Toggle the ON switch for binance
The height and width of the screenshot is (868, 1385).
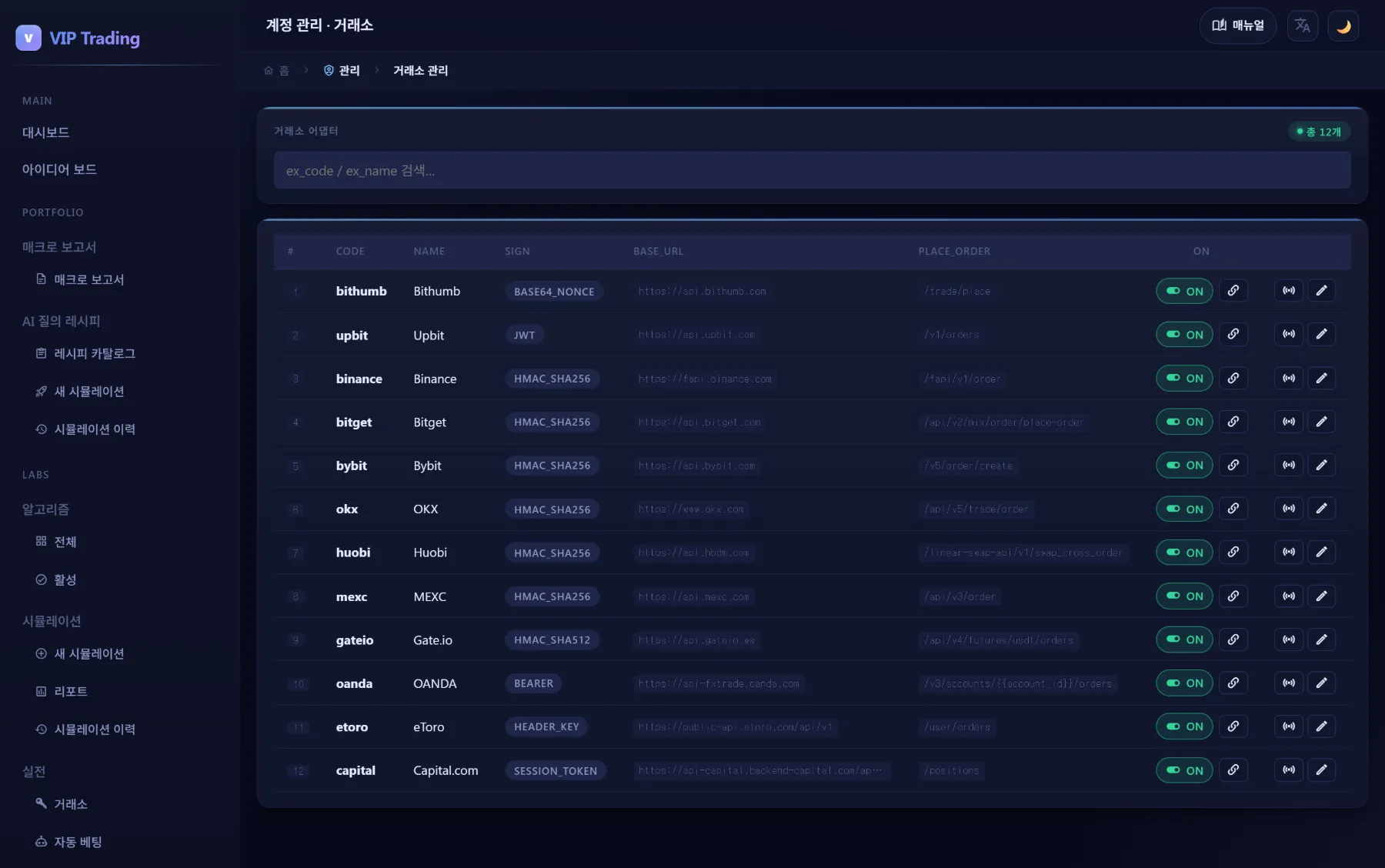[x=1184, y=378]
